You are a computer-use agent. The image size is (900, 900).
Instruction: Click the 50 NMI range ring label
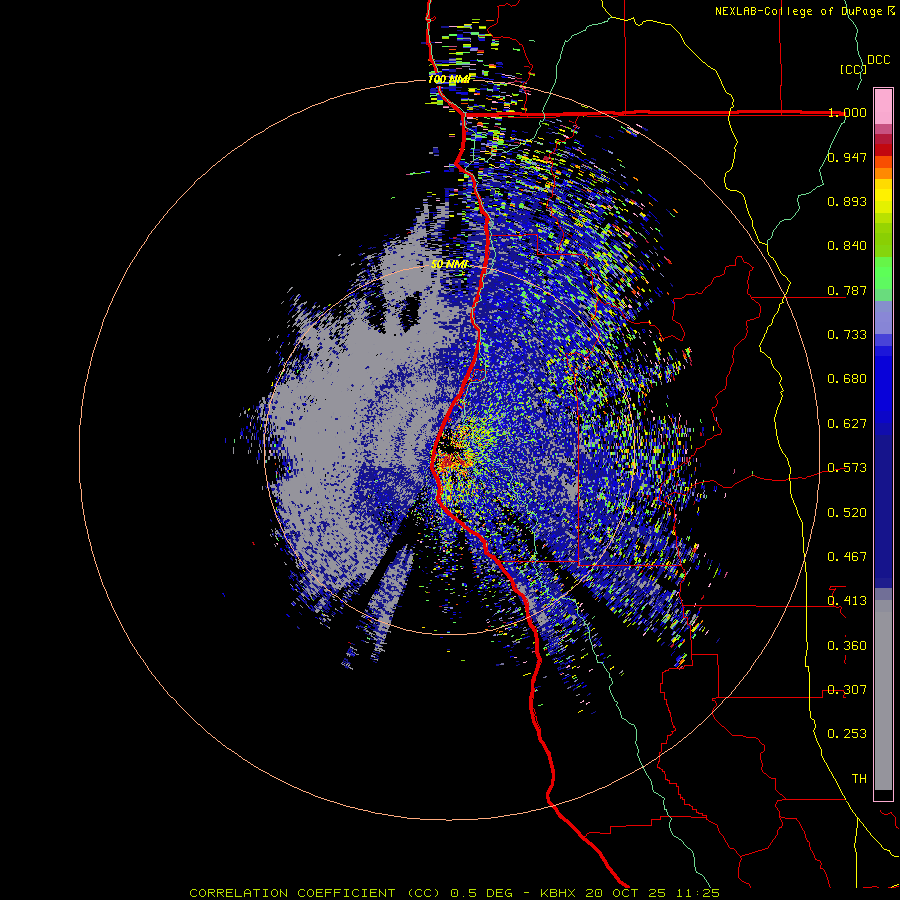tap(449, 264)
